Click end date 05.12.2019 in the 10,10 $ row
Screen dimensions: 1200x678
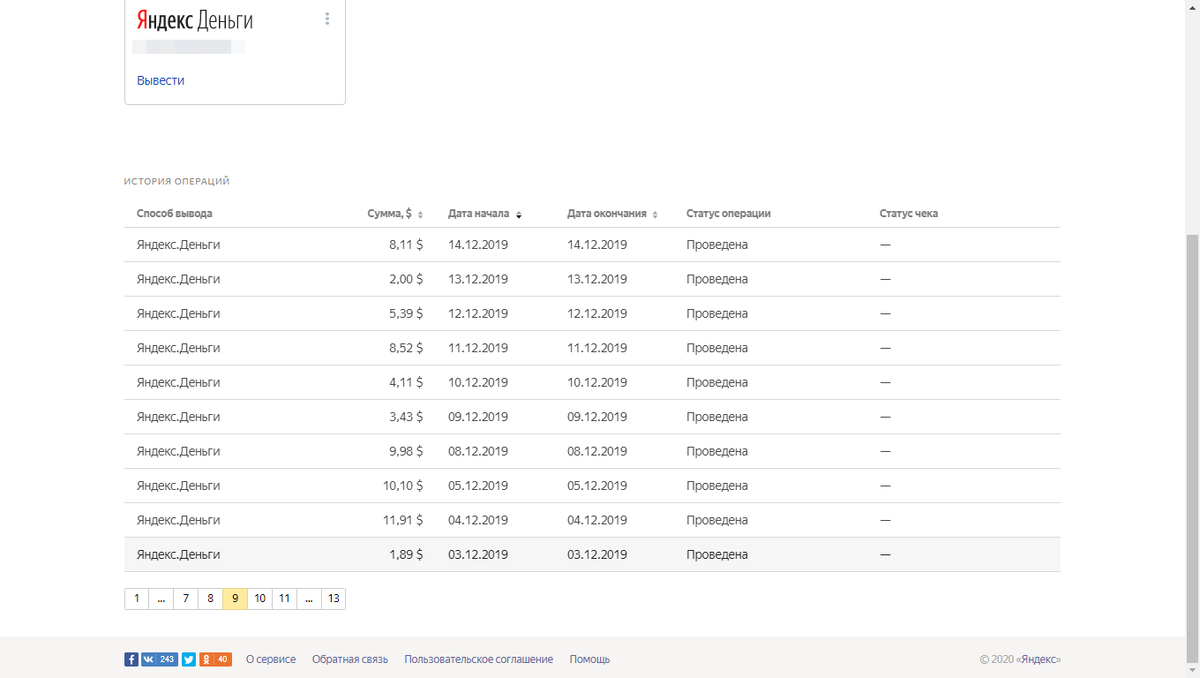(x=597, y=486)
